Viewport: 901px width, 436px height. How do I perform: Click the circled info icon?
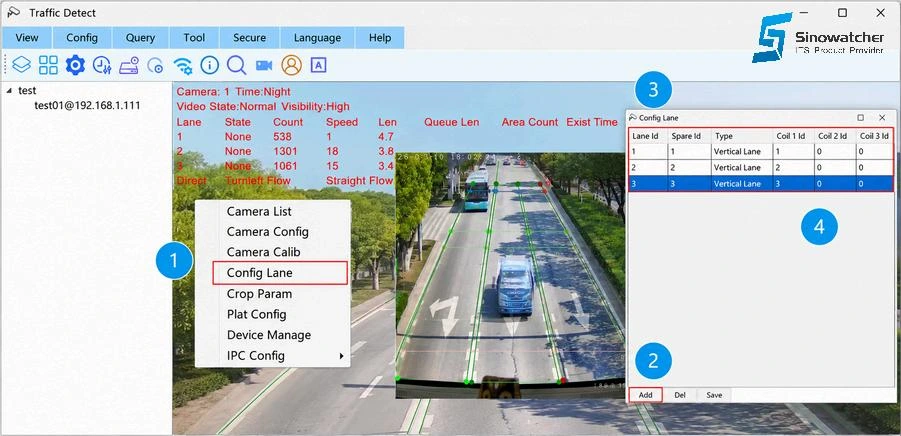[210, 65]
